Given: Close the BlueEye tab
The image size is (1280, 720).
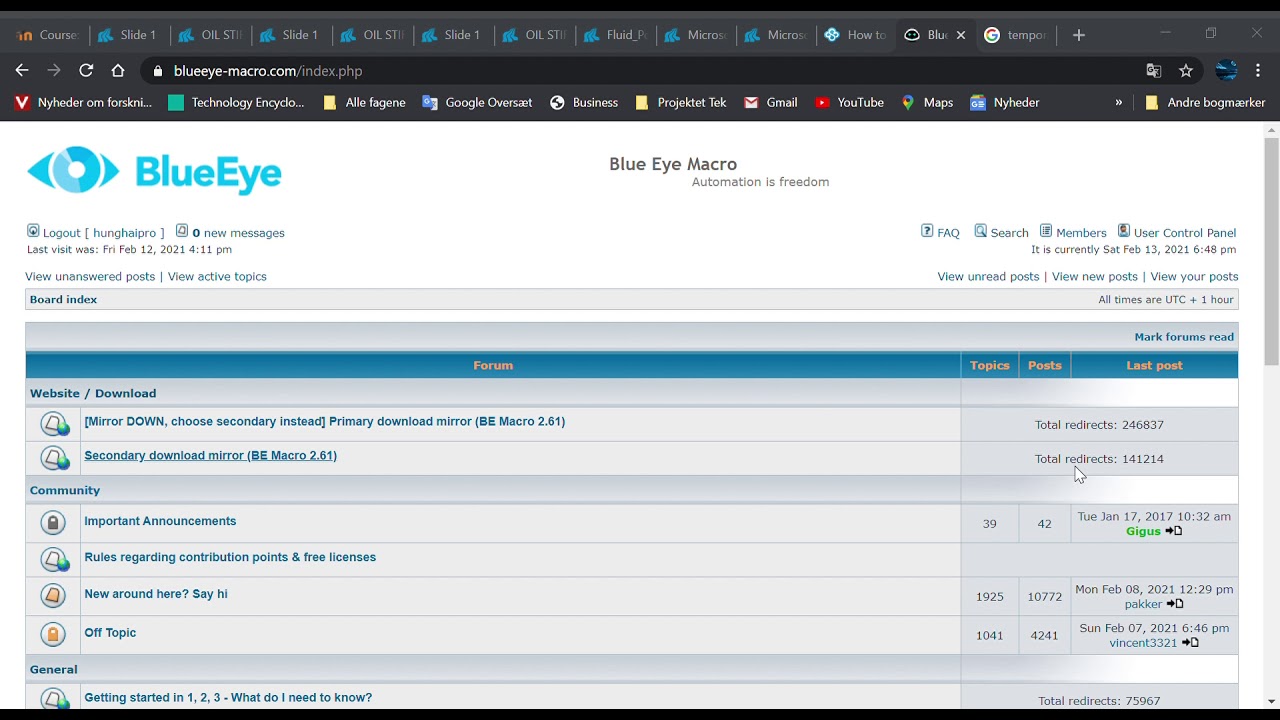Looking at the screenshot, I should pyautogui.click(x=961, y=35).
